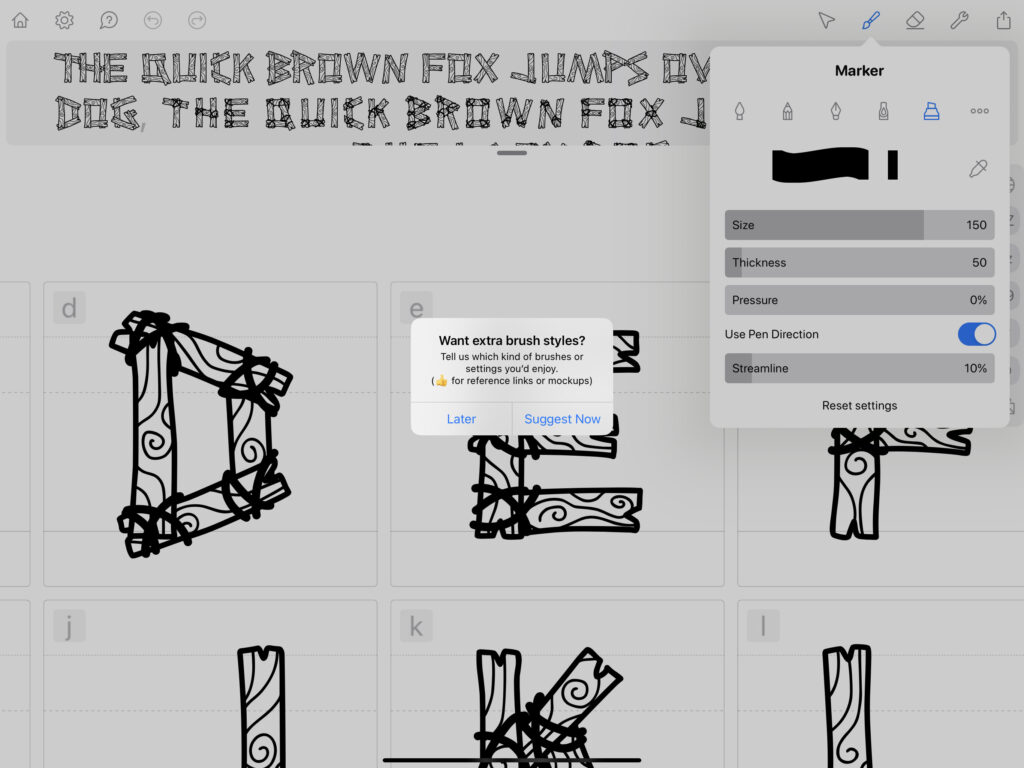The width and height of the screenshot is (1024, 768).
Task: Open the settings gear
Action: pos(64,20)
